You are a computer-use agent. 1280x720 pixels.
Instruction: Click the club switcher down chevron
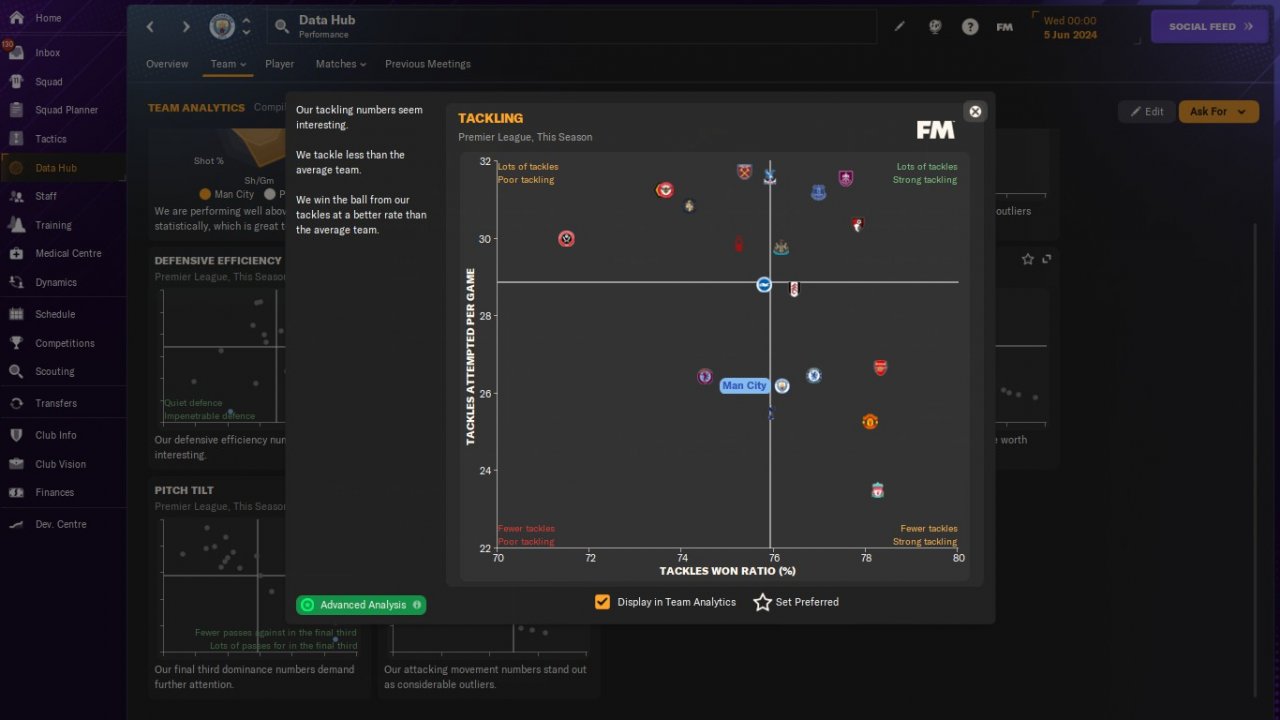(x=247, y=34)
